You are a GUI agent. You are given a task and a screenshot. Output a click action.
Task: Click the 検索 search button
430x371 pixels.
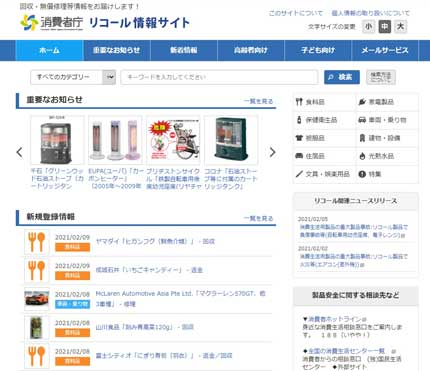pos(342,77)
